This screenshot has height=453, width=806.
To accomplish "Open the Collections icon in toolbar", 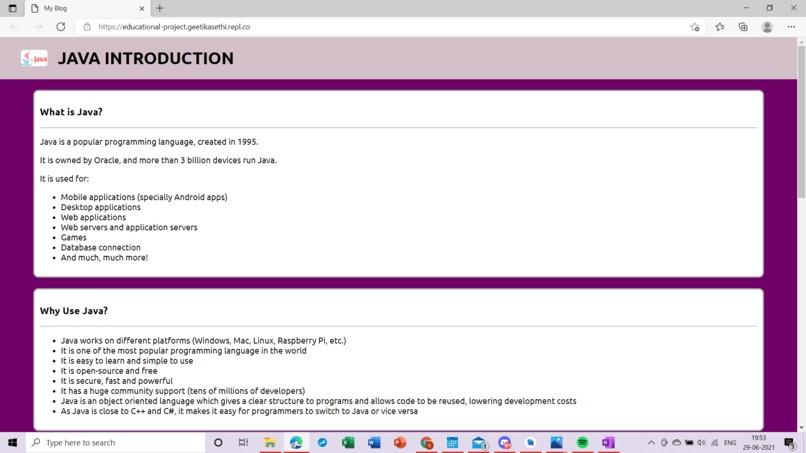I will pos(743,27).
